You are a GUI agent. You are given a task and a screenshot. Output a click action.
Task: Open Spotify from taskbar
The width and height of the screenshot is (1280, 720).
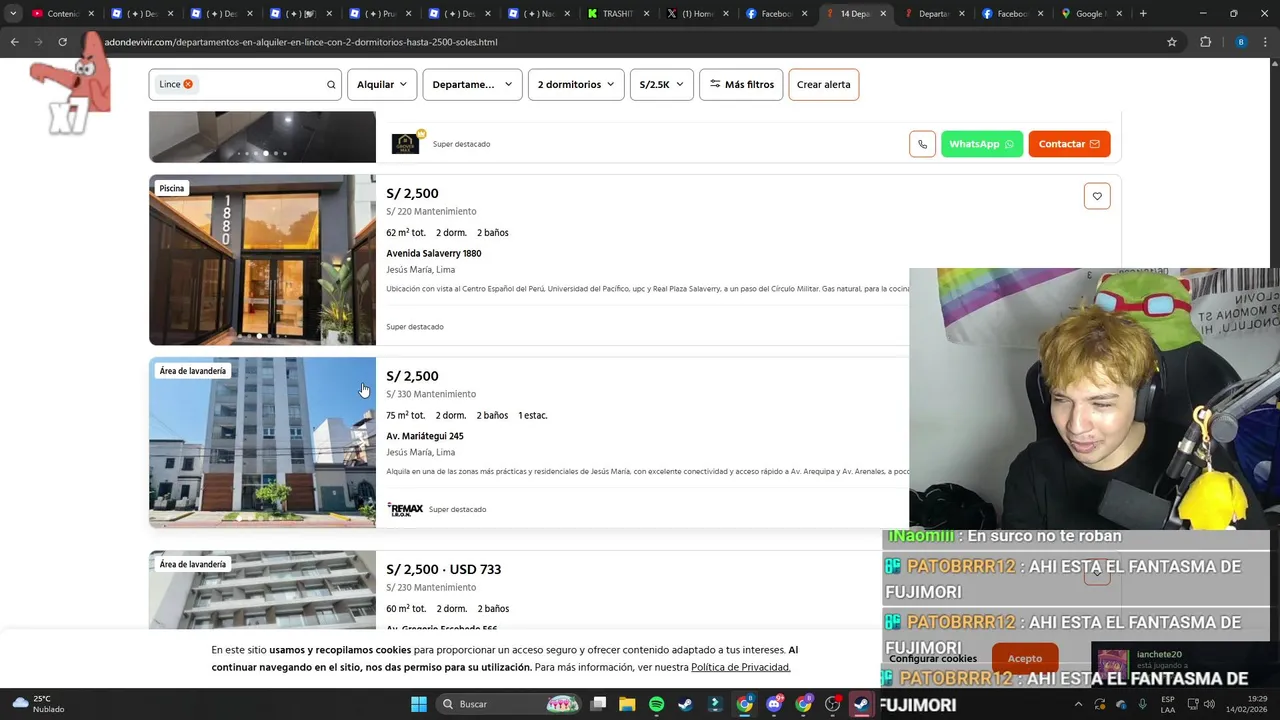pos(656,704)
